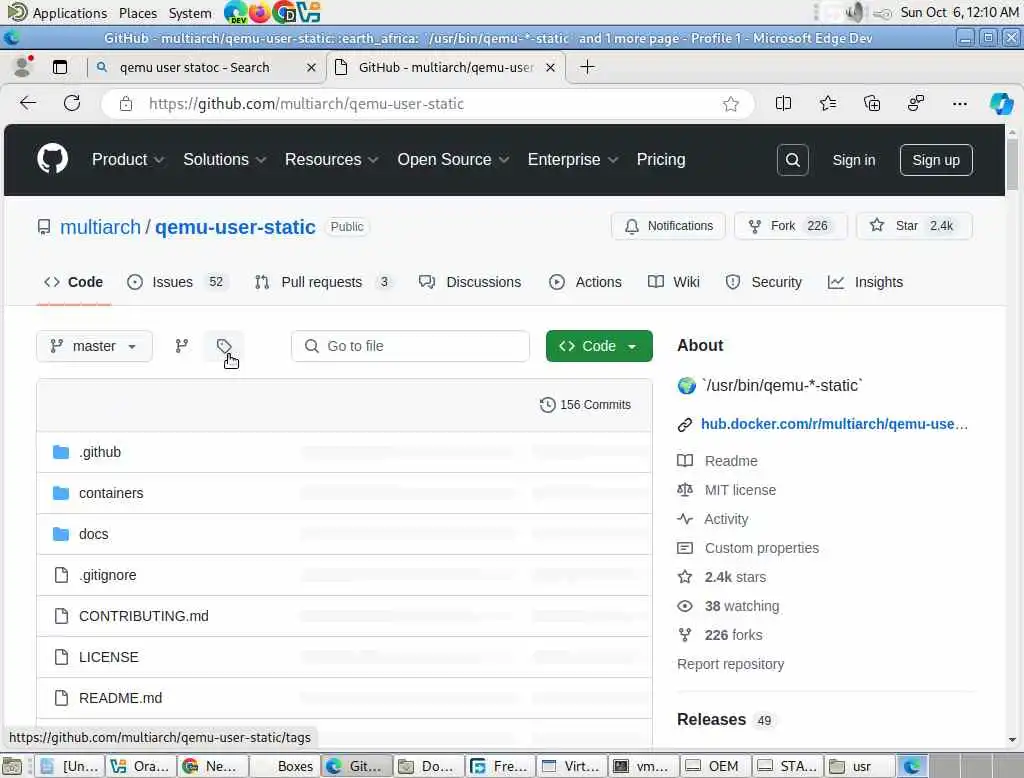Open the Insights tab
1024x778 pixels.
click(865, 282)
